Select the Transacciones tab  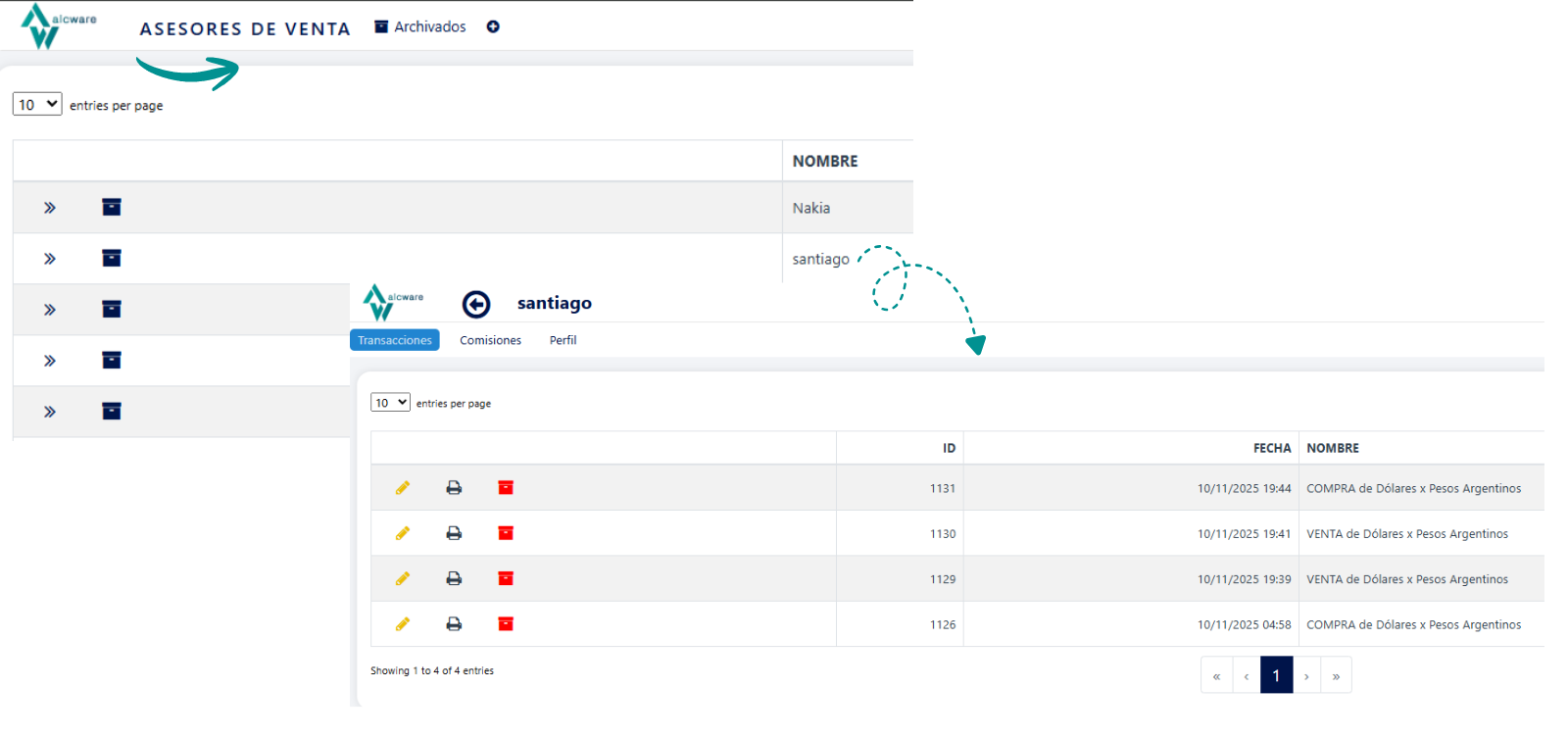[394, 340]
